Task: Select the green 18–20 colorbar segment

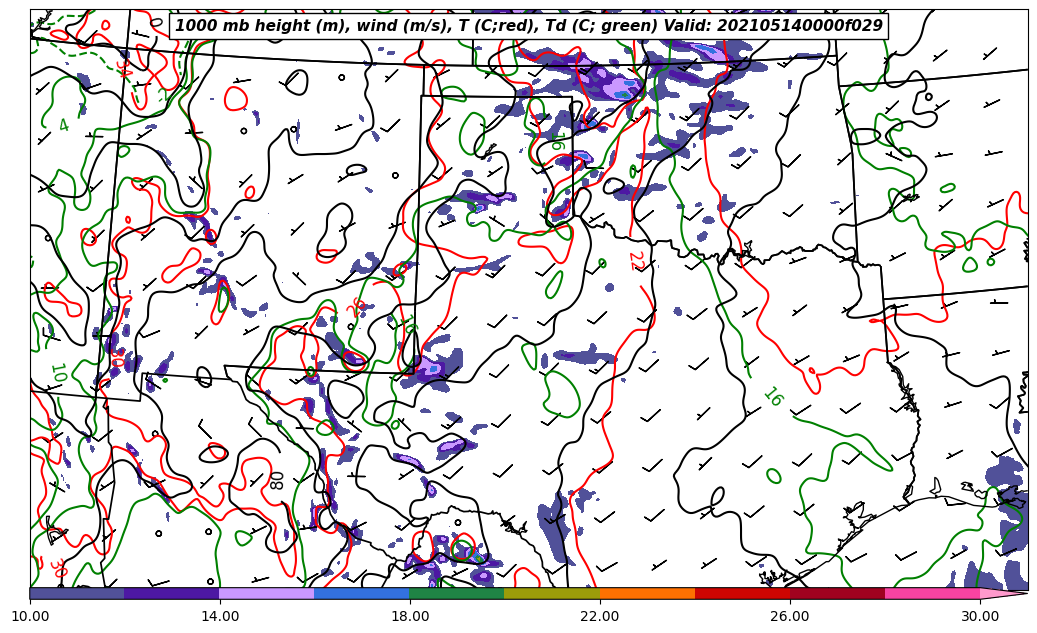Action: 456,593
